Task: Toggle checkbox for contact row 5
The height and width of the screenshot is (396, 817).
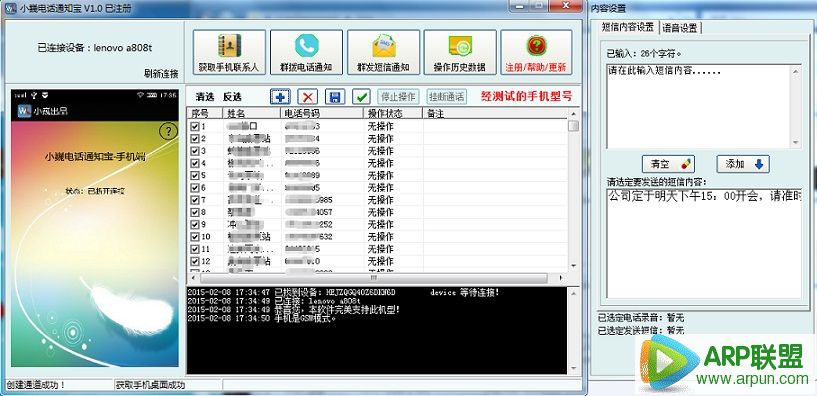Action: click(195, 176)
